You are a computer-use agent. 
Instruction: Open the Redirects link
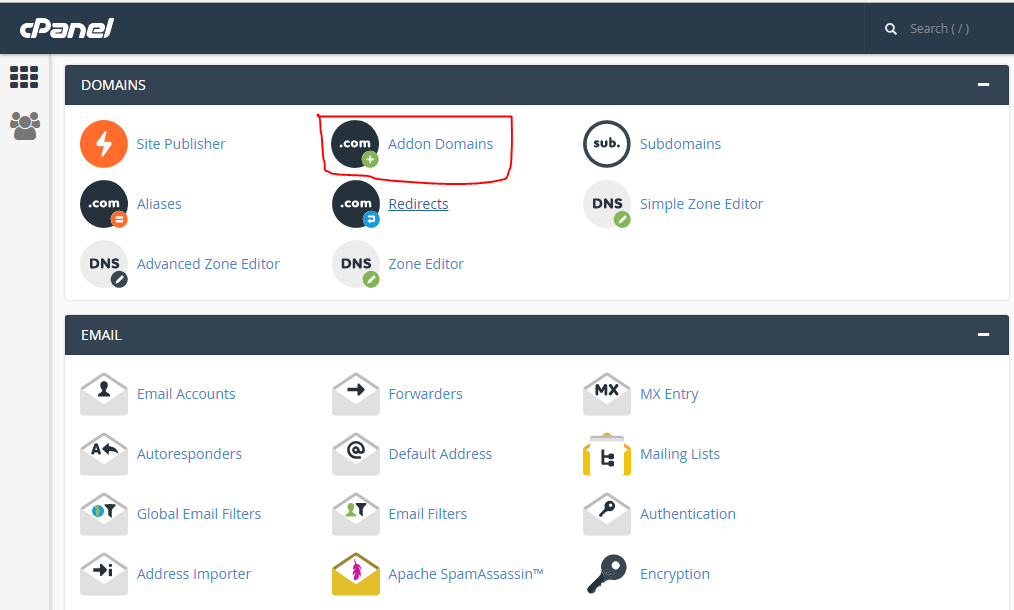[x=418, y=204]
